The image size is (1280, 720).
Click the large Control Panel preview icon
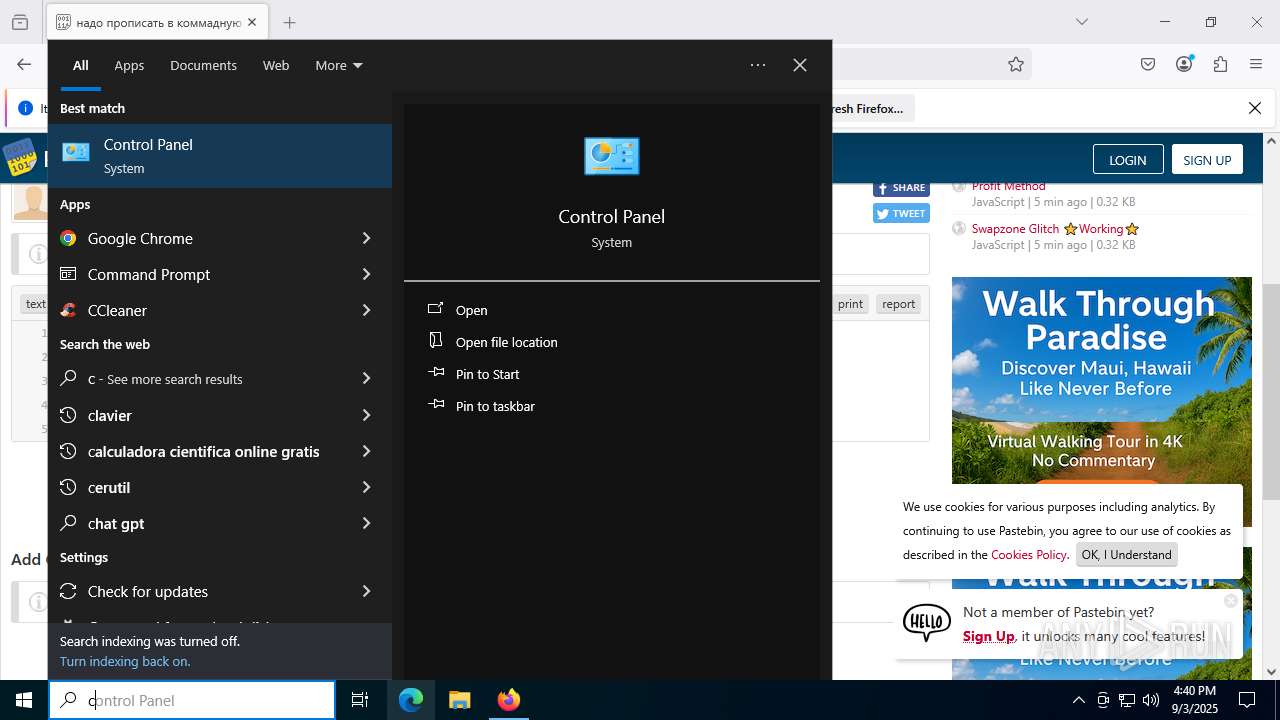611,156
